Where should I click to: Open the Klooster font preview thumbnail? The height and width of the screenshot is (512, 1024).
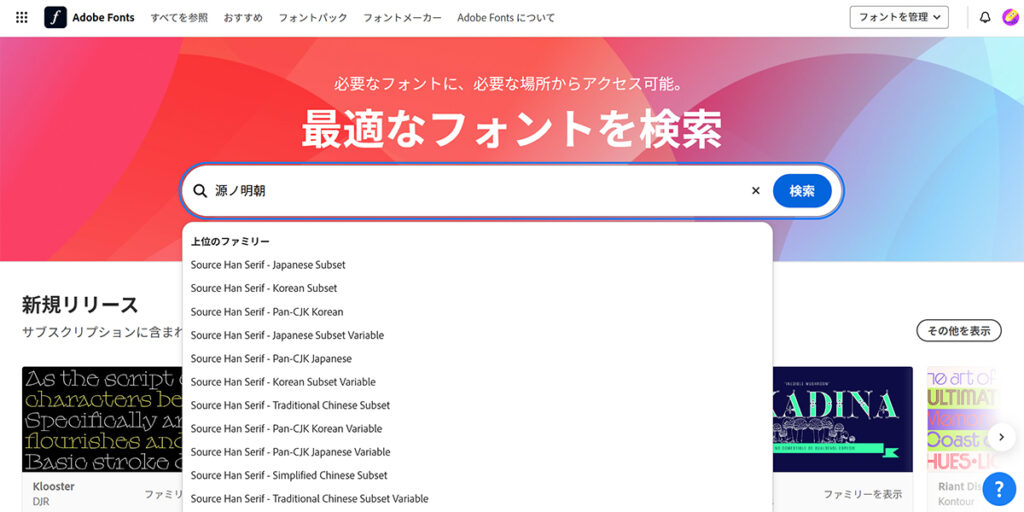pyautogui.click(x=103, y=419)
